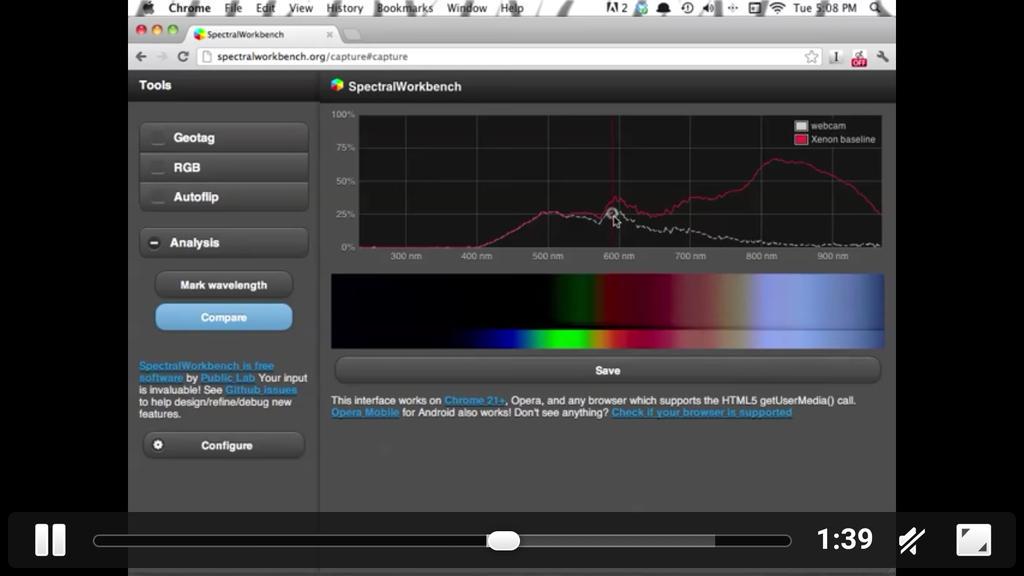The width and height of the screenshot is (1024, 576).
Task: Click the webcam legend swatch
Action: (801, 125)
